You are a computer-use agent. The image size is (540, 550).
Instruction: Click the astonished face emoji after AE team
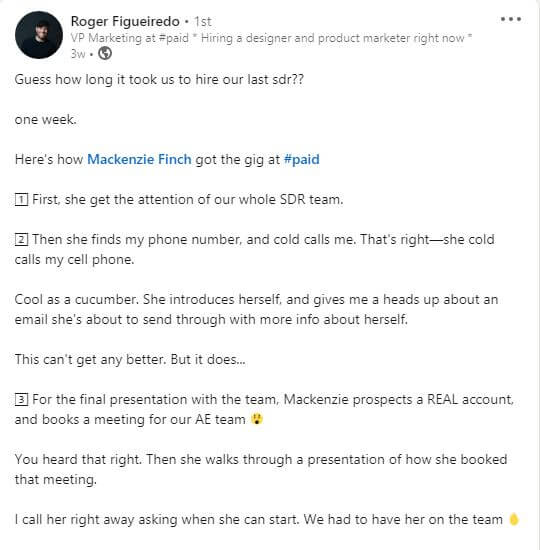point(257,419)
